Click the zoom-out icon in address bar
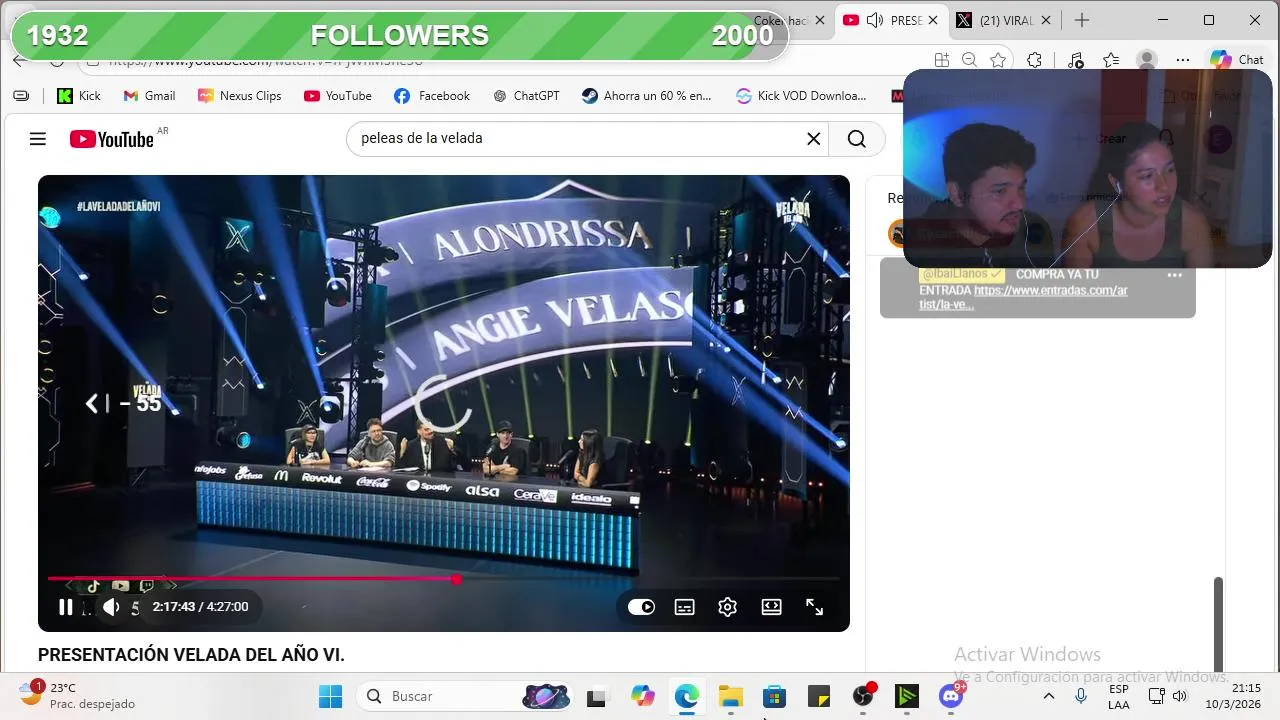The image size is (1280, 720). pyautogui.click(x=969, y=60)
